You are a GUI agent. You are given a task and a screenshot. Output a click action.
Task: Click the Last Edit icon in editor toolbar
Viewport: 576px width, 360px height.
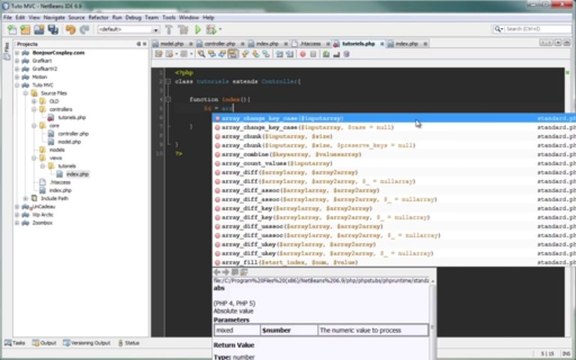(159, 54)
